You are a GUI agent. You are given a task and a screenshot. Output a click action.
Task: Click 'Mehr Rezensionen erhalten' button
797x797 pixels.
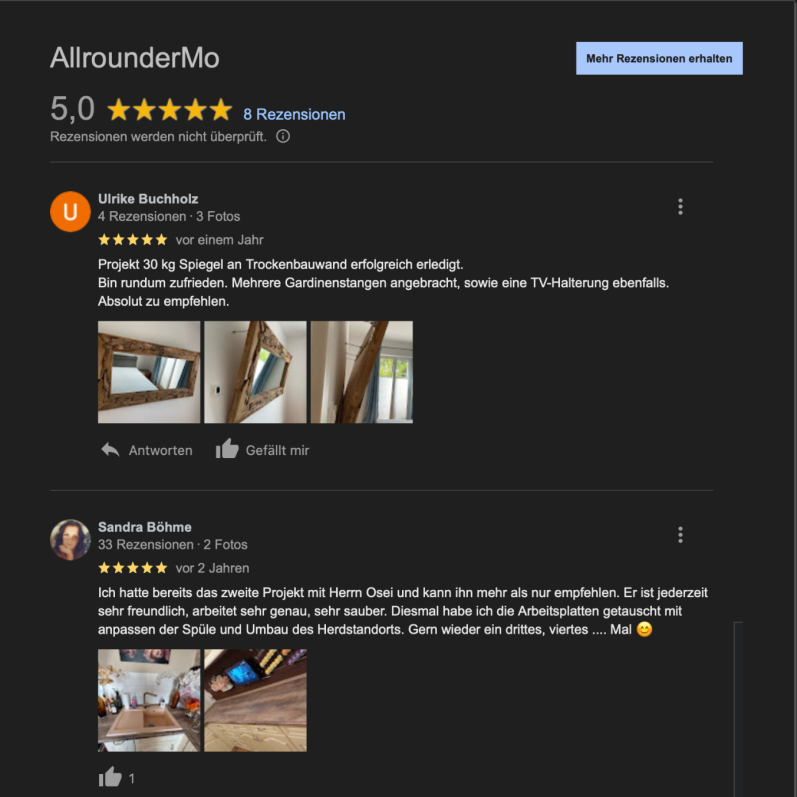[659, 58]
